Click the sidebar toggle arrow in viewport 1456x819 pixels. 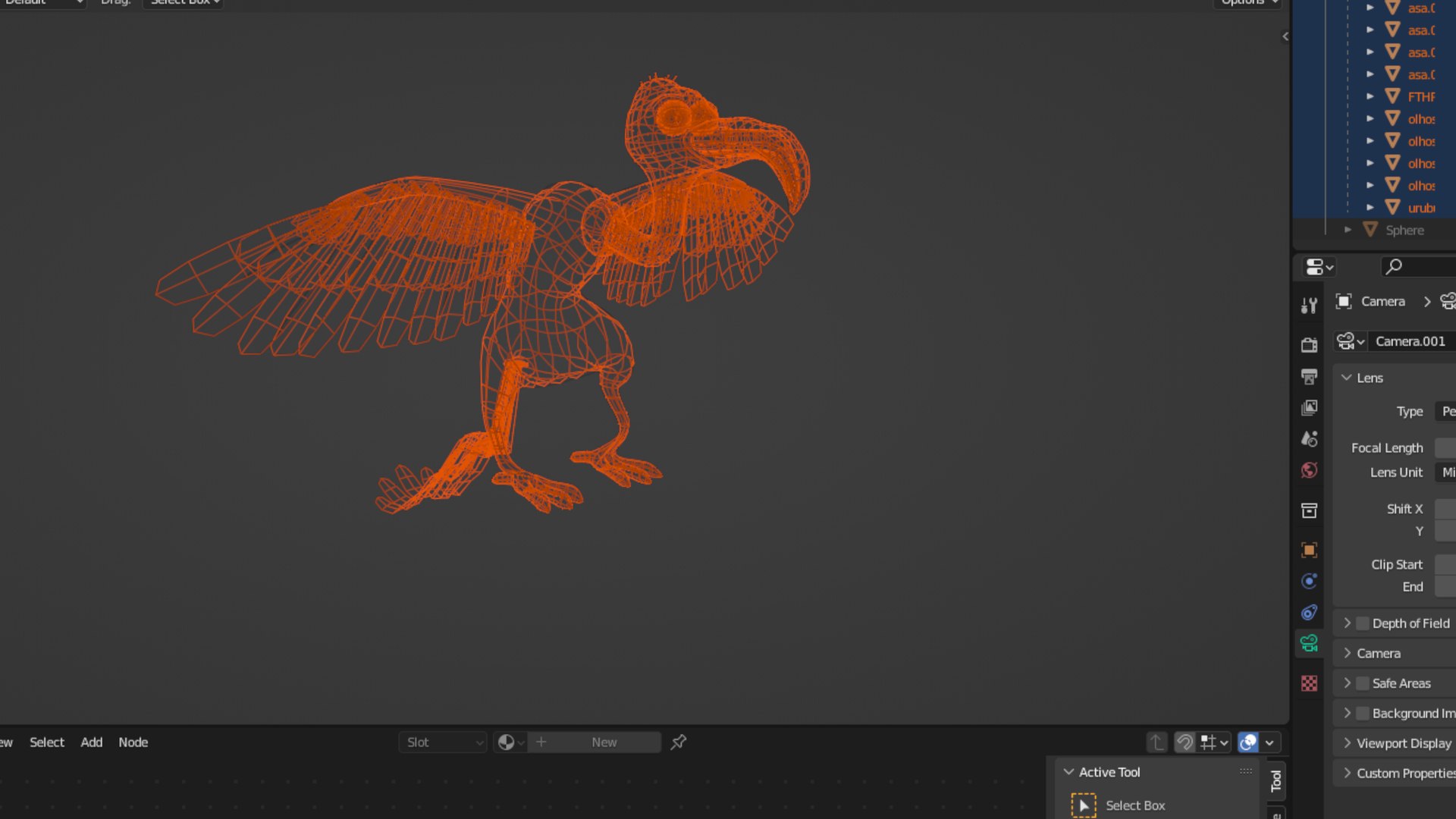[x=1285, y=36]
